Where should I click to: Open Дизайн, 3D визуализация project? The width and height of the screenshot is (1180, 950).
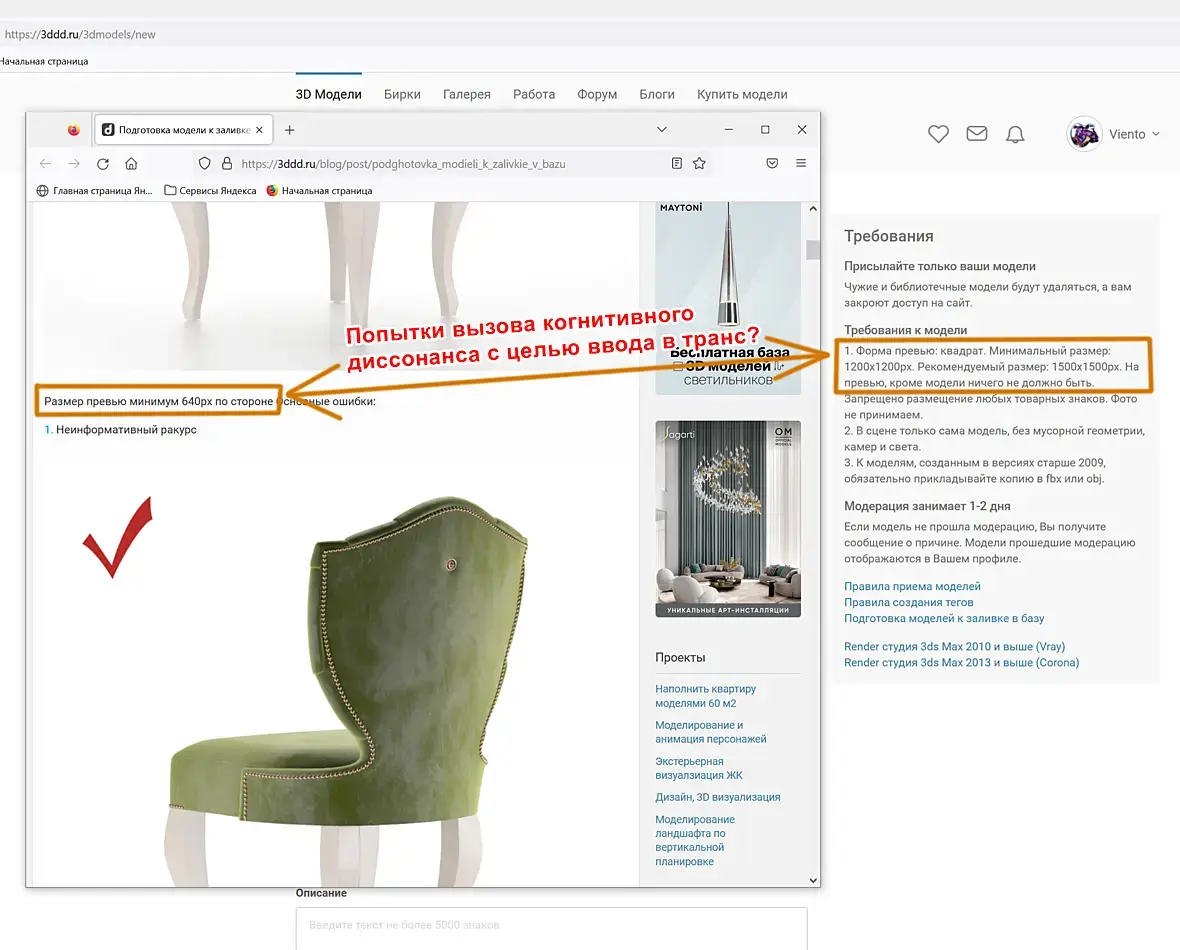[x=717, y=796]
